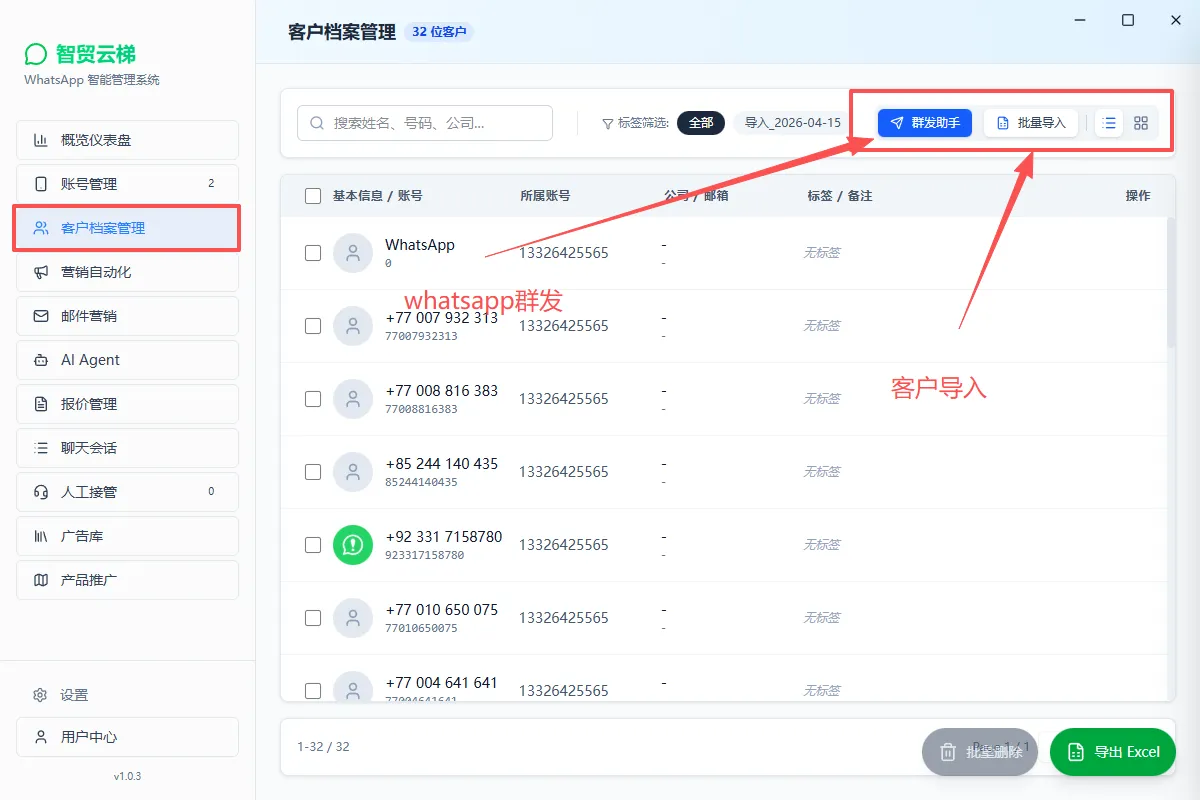Open 产品推广 section
The width and height of the screenshot is (1200, 800).
click(x=127, y=580)
